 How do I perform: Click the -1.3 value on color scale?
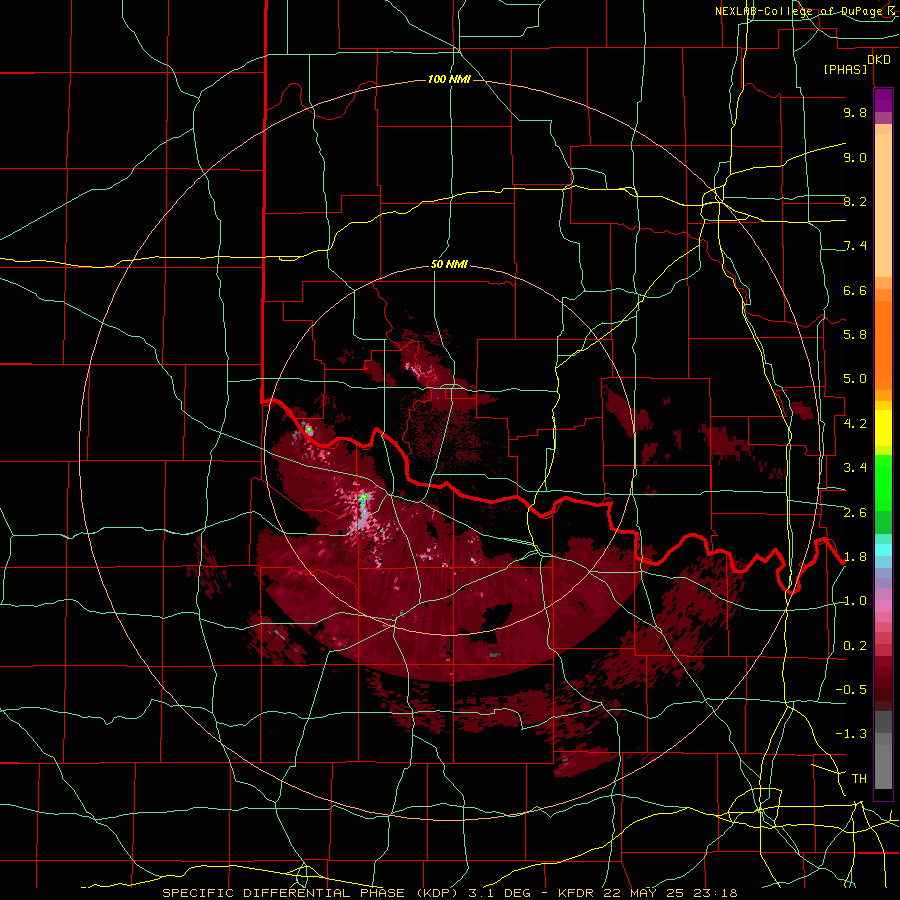pos(851,734)
